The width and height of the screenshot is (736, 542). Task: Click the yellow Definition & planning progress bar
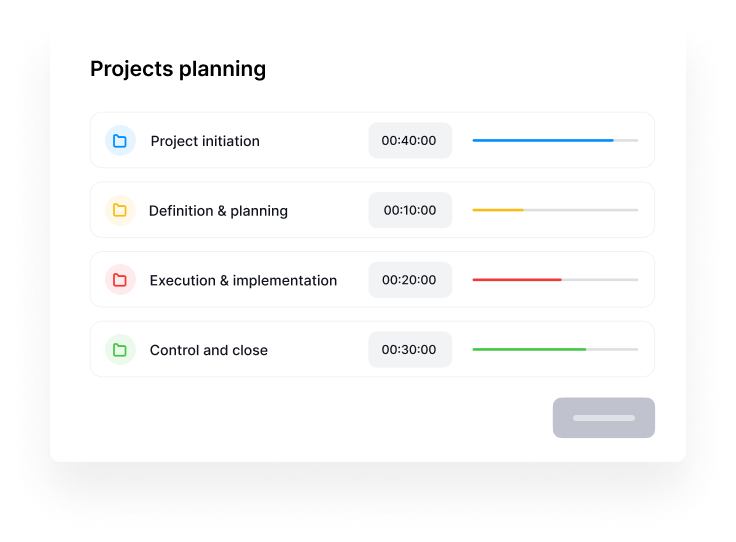click(x=498, y=210)
